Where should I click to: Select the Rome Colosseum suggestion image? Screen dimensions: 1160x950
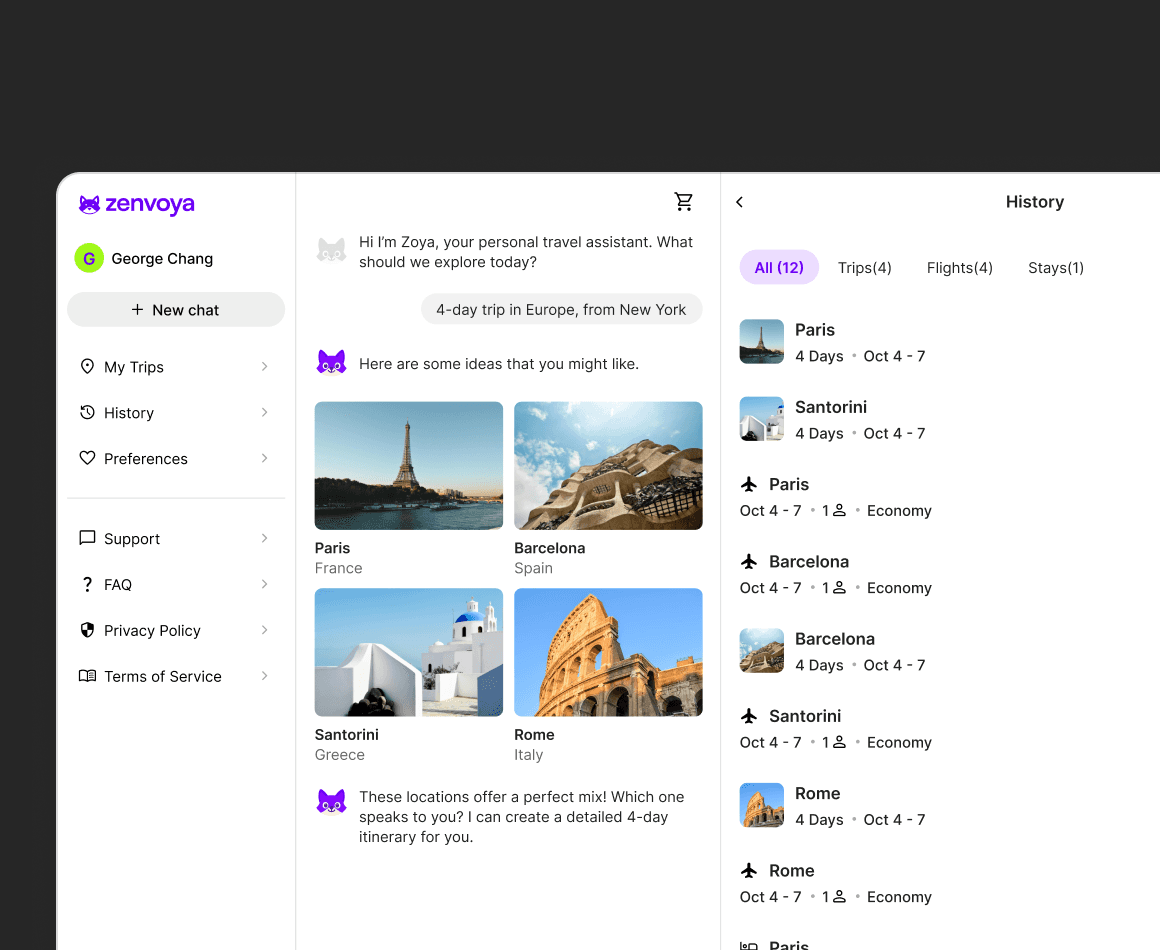pyautogui.click(x=608, y=652)
